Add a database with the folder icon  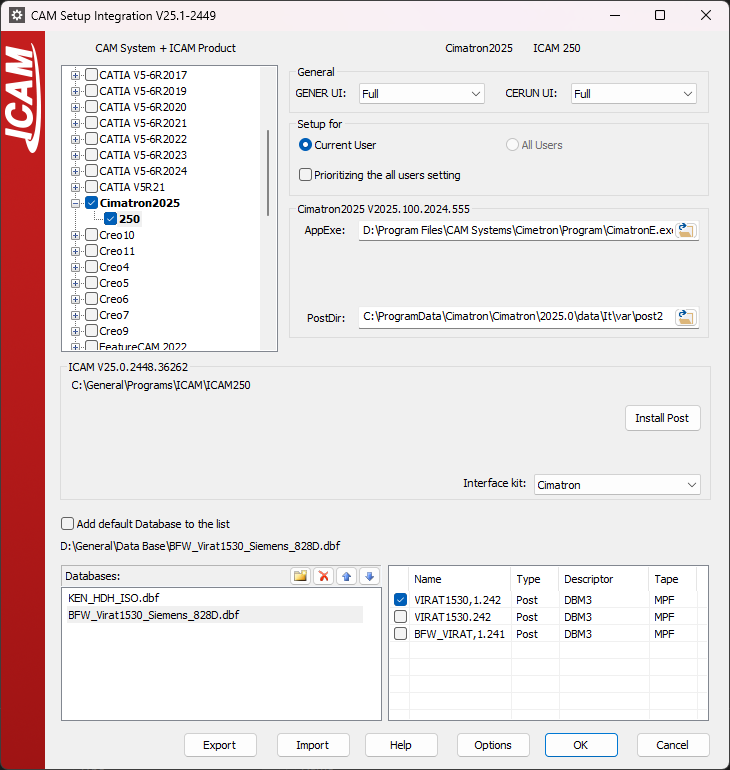[300, 576]
